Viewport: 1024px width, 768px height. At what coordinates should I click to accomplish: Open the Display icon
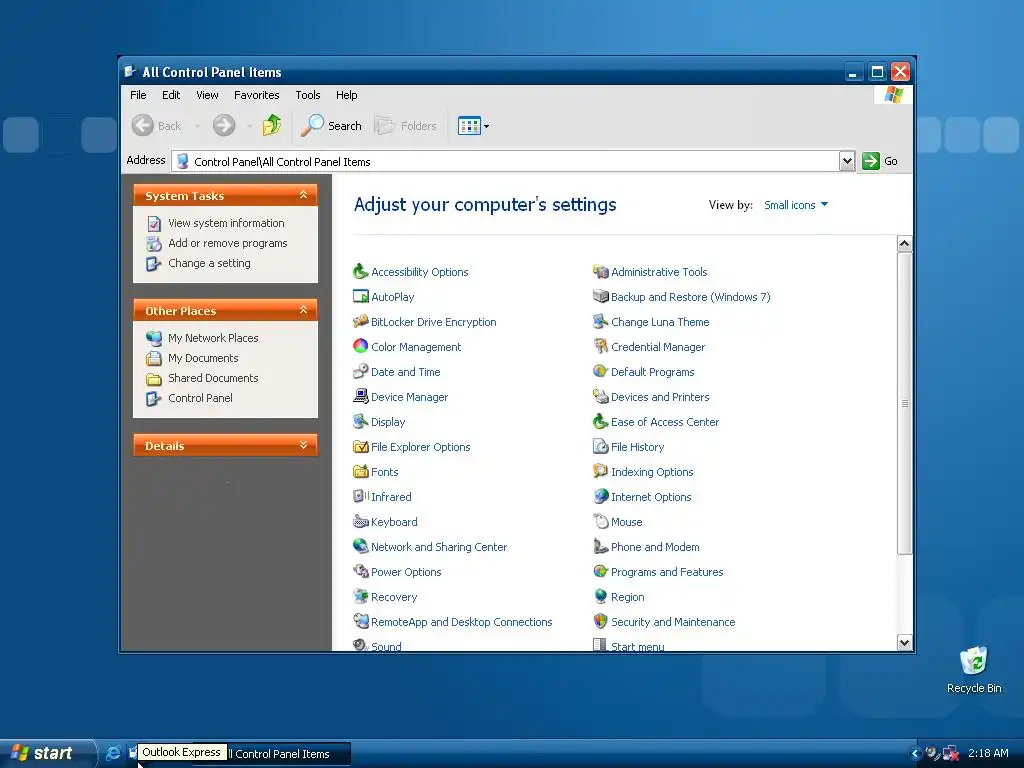[x=360, y=421]
